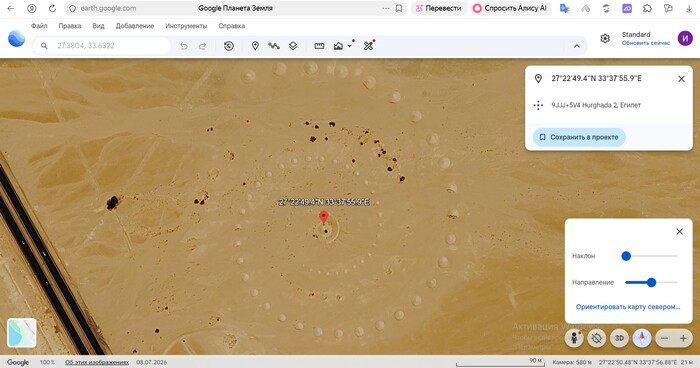Viewport: 700px width, 368px height.
Task: Click Сохранить в проекте button
Action: click(x=579, y=137)
